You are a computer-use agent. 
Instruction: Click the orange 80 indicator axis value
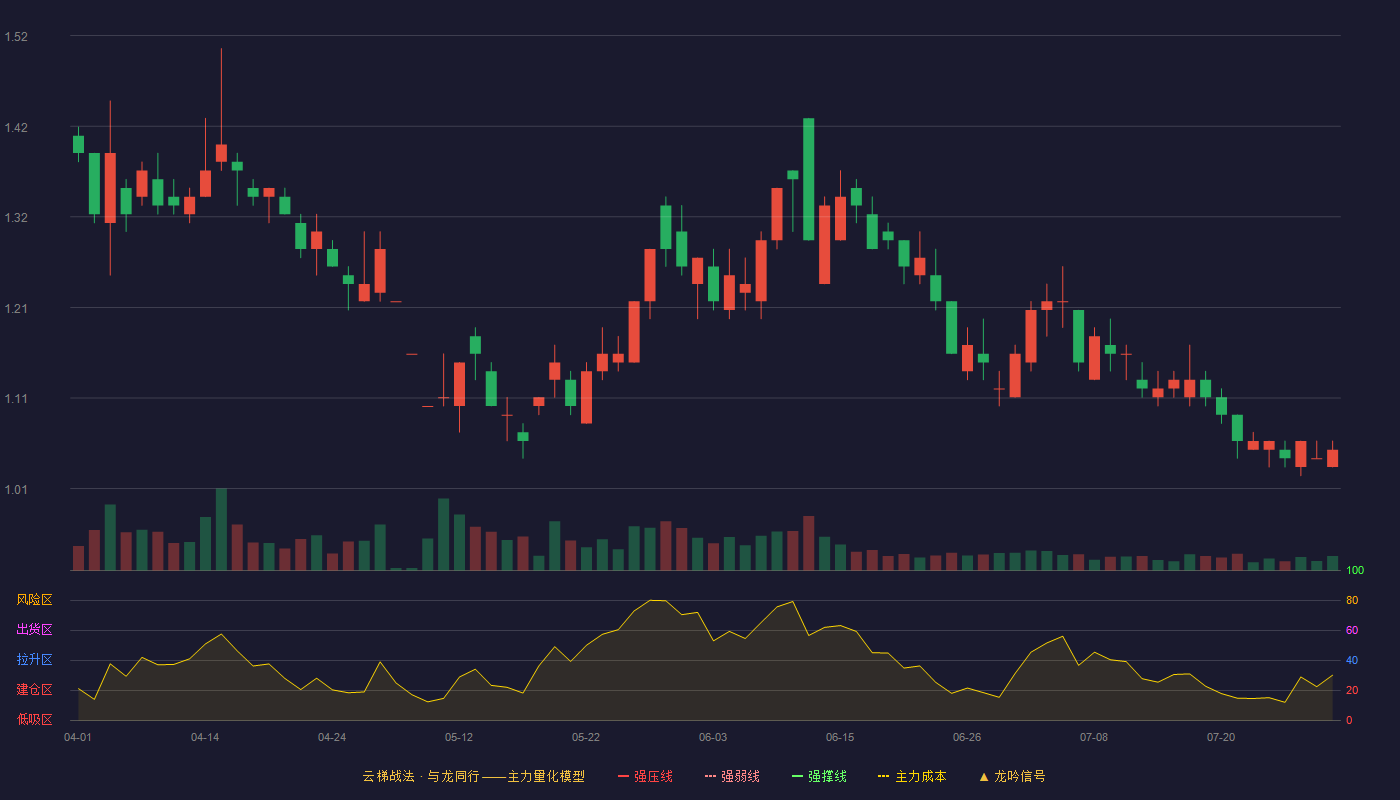pyautogui.click(x=1352, y=601)
